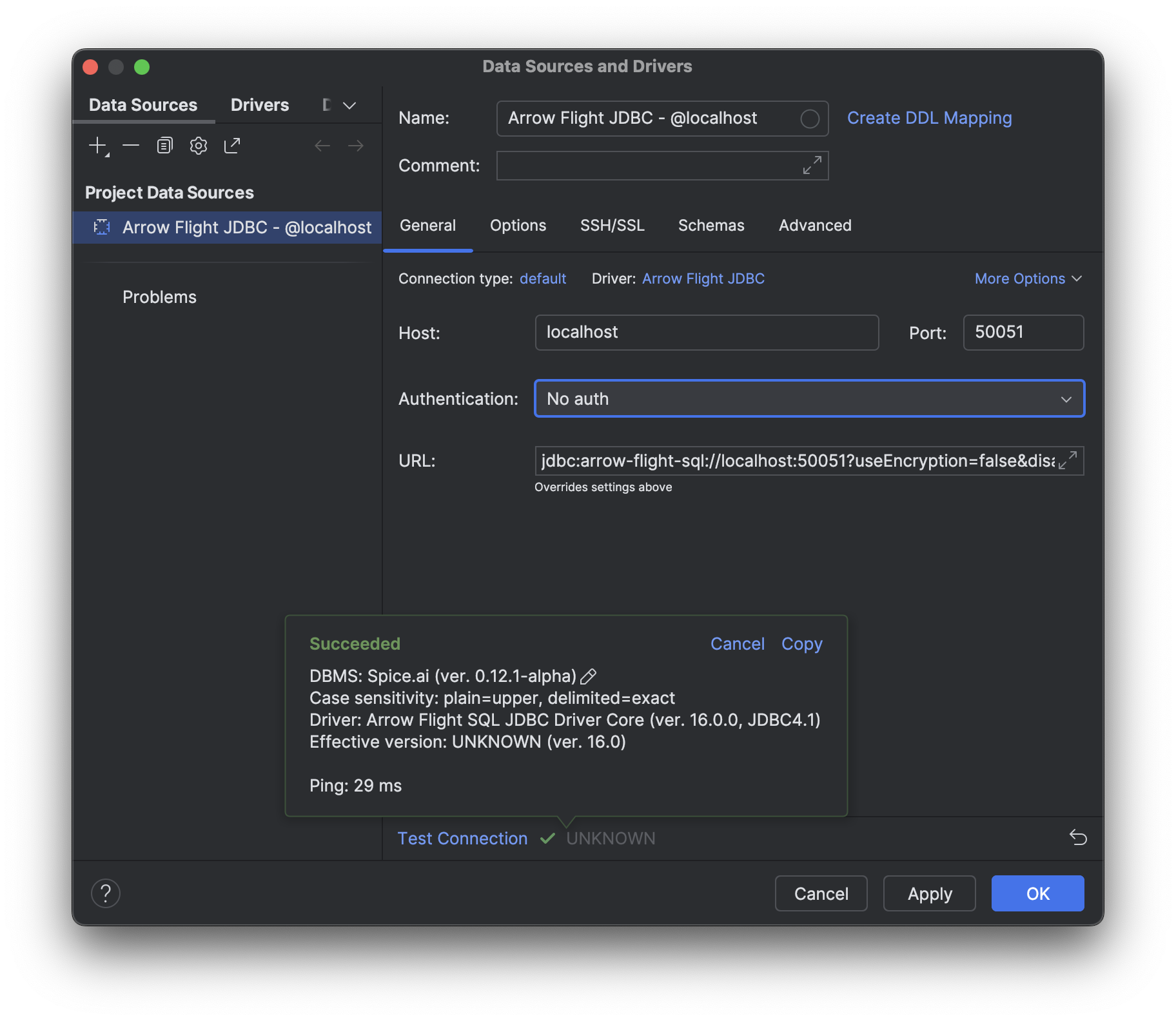Navigate back with the left arrow

(322, 146)
